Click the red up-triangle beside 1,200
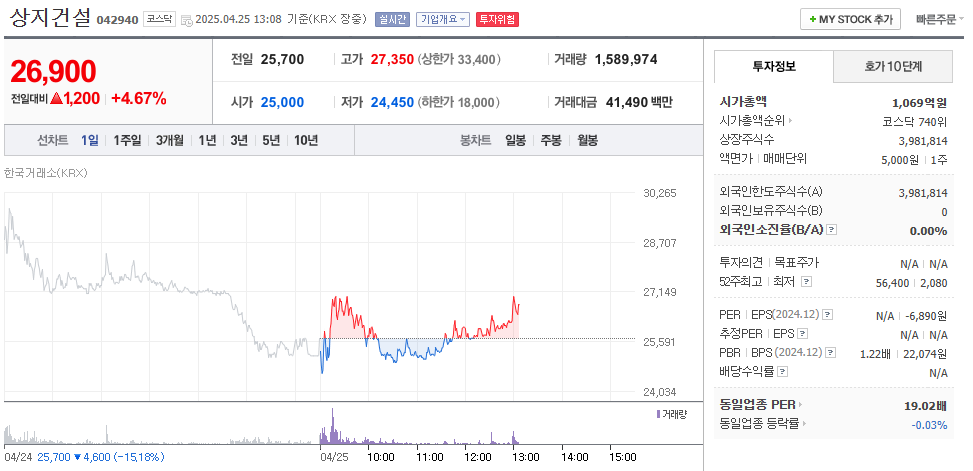Image resolution: width=973 pixels, height=471 pixels. point(56,98)
